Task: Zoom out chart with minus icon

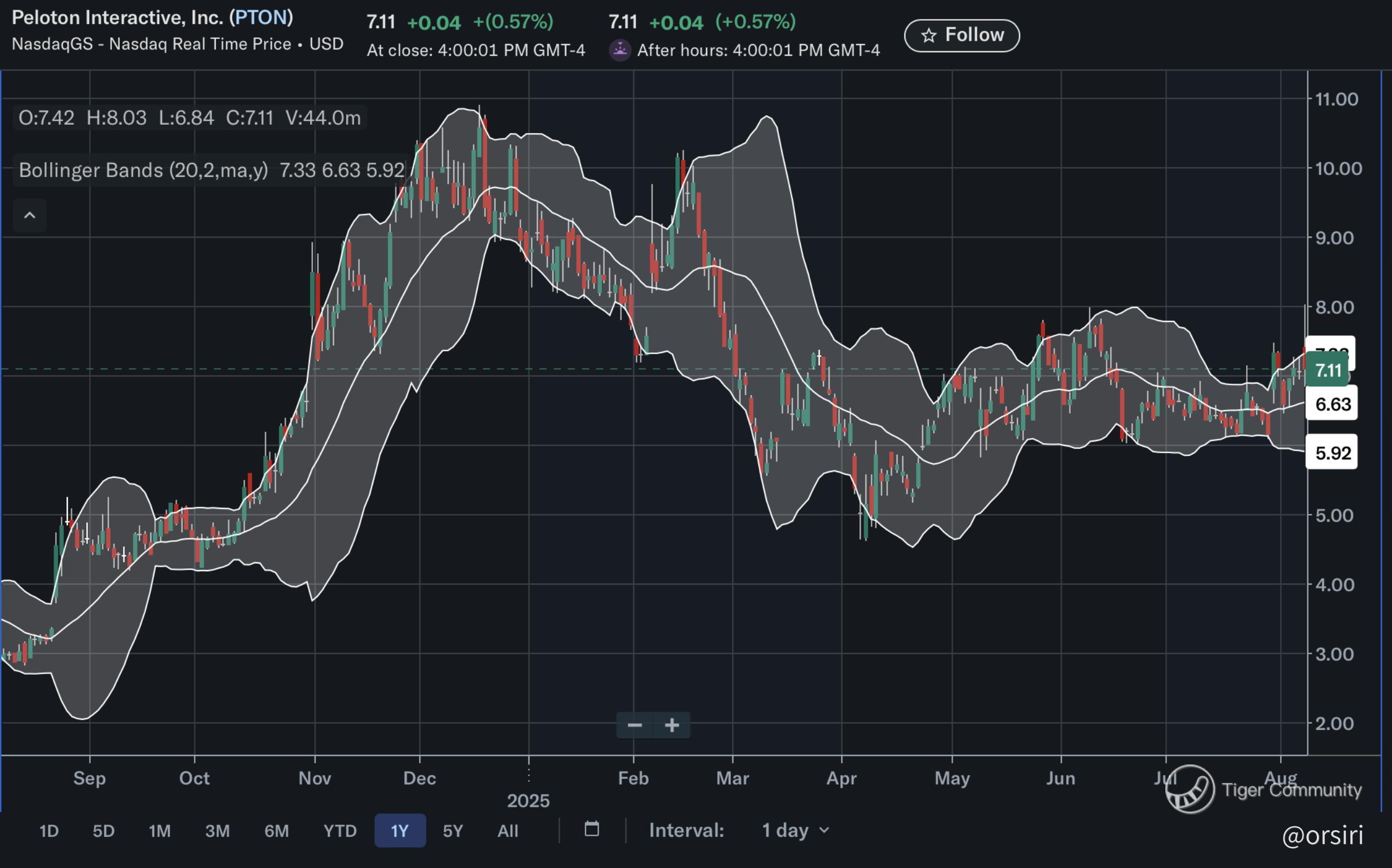Action: 634,725
